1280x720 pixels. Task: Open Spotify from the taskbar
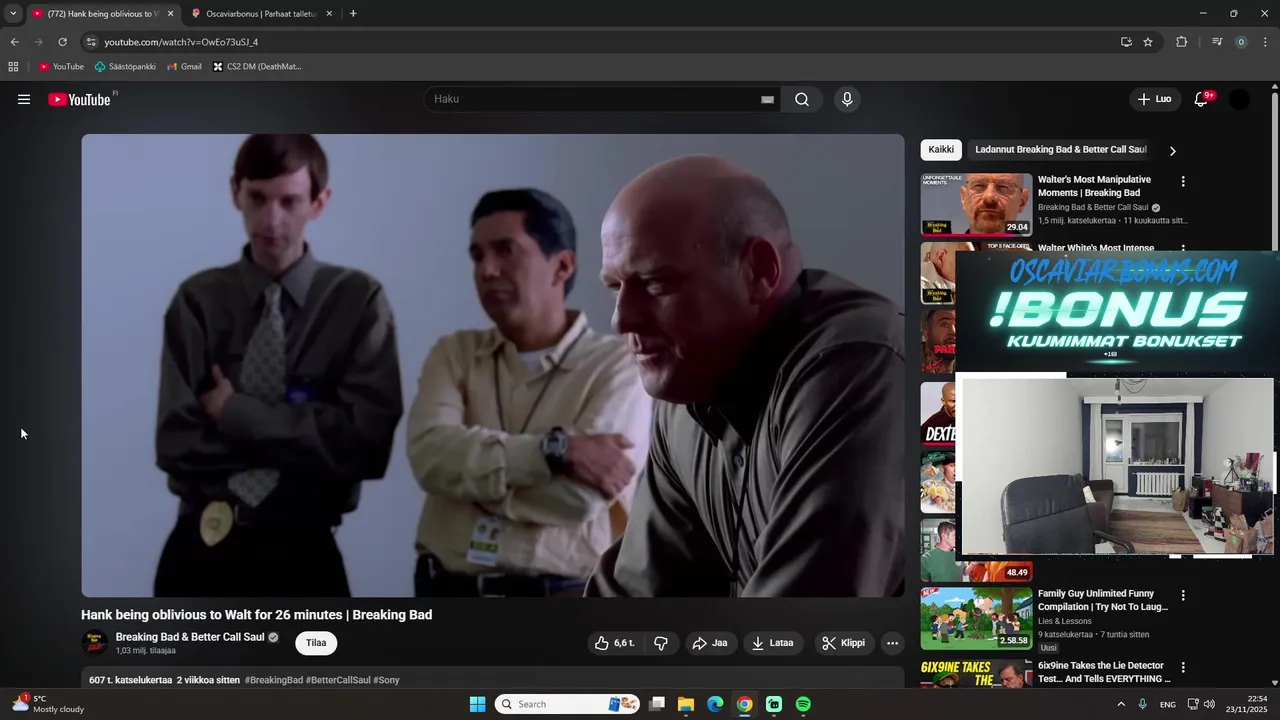pos(803,704)
